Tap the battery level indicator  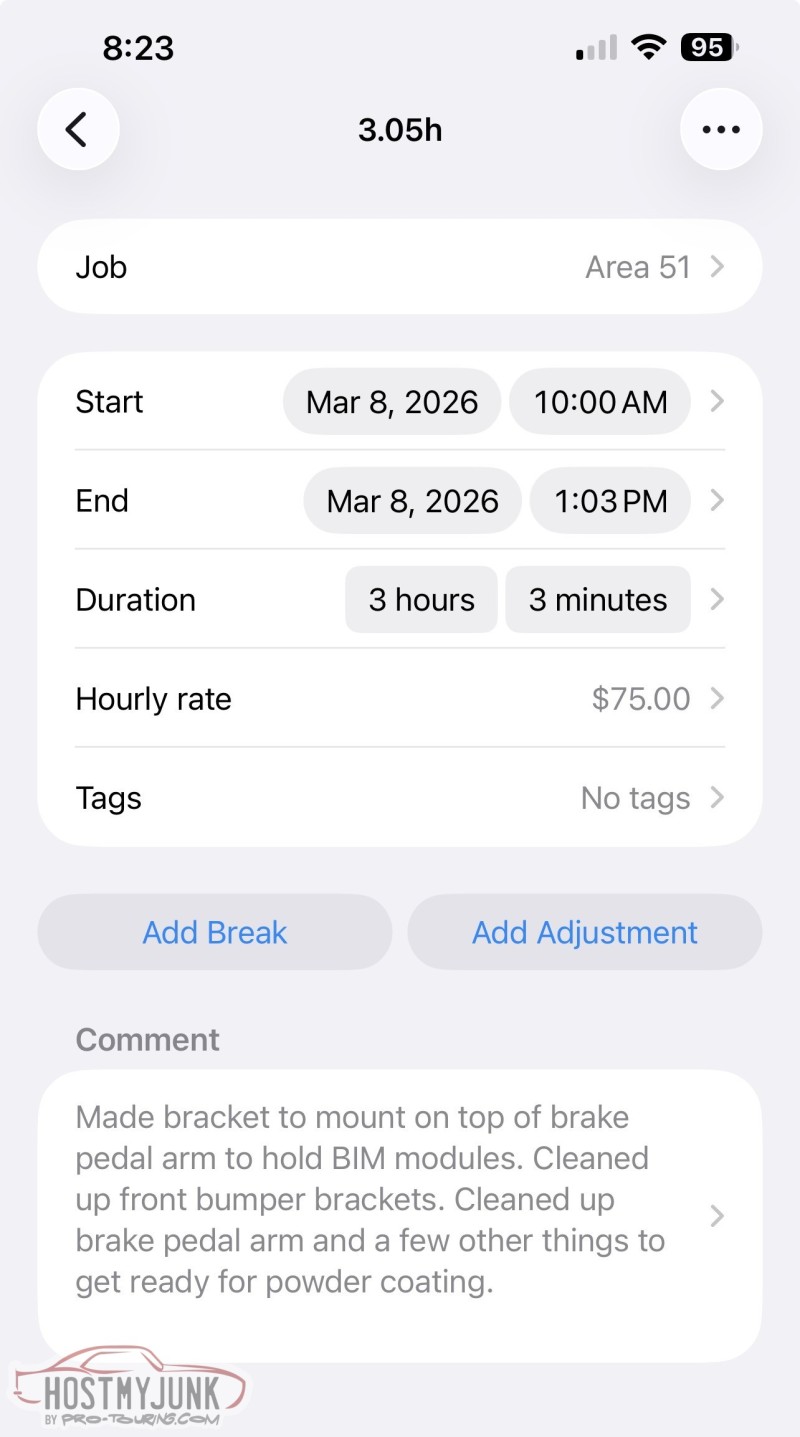[x=710, y=47]
